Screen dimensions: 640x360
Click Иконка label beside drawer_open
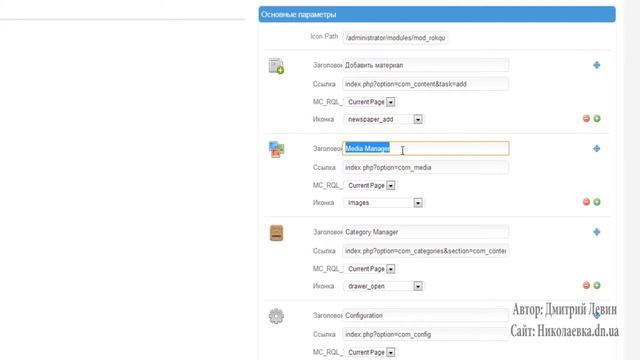324,286
